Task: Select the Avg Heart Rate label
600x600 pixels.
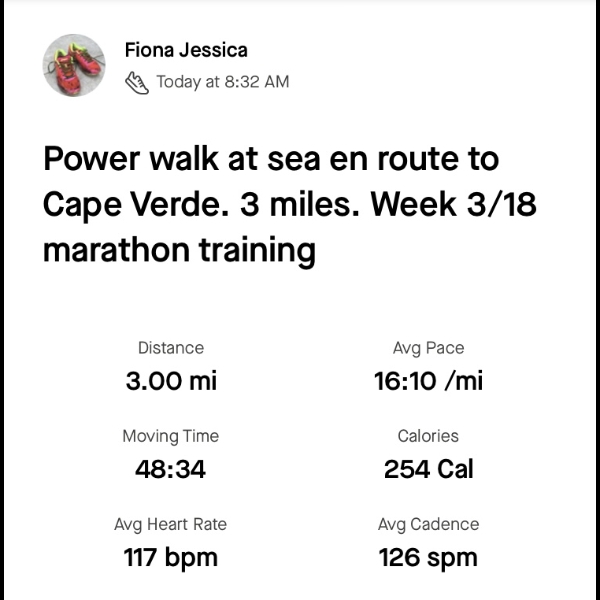Action: click(x=171, y=524)
